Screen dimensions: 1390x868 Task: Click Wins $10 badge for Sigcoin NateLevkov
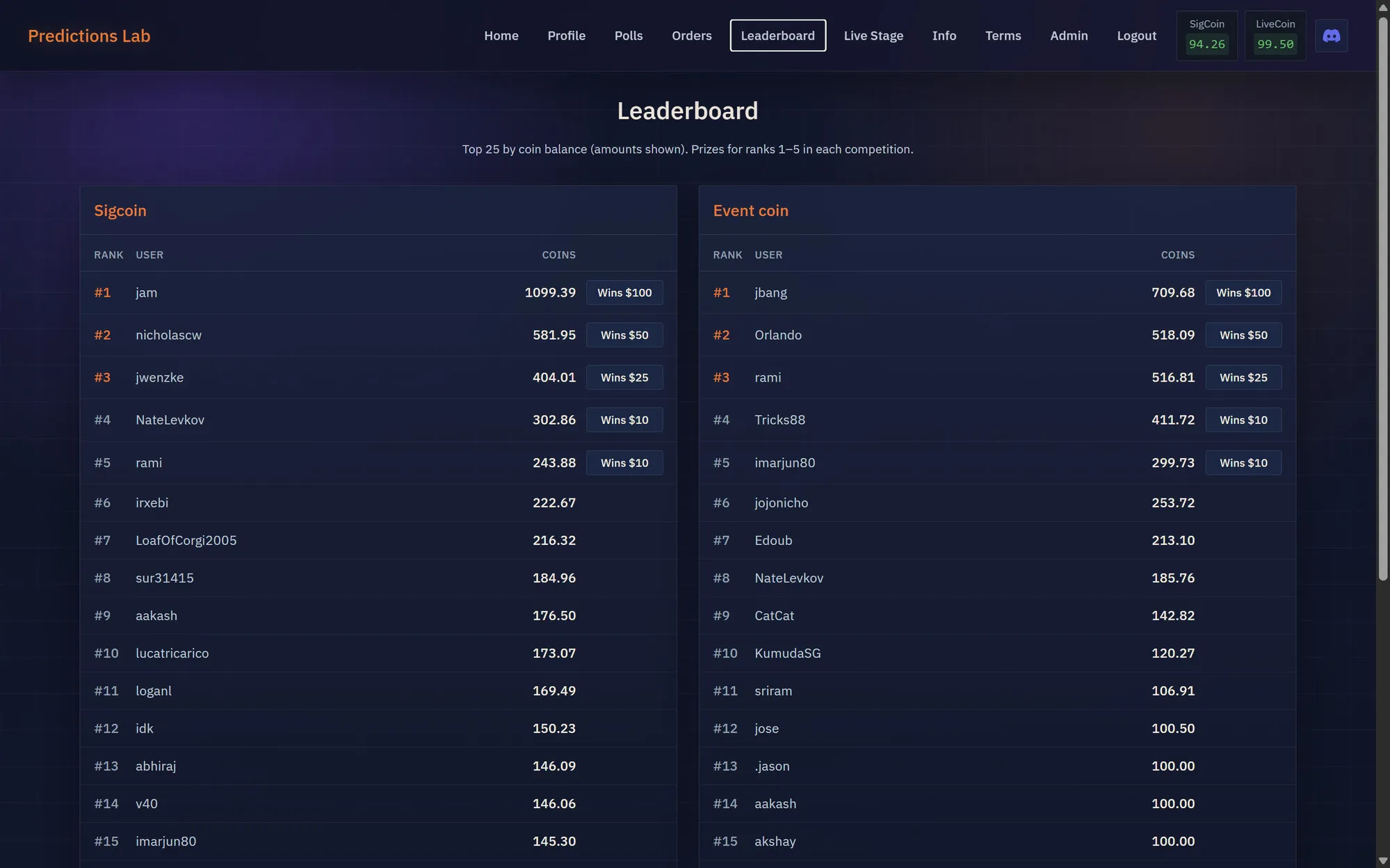[x=624, y=420]
